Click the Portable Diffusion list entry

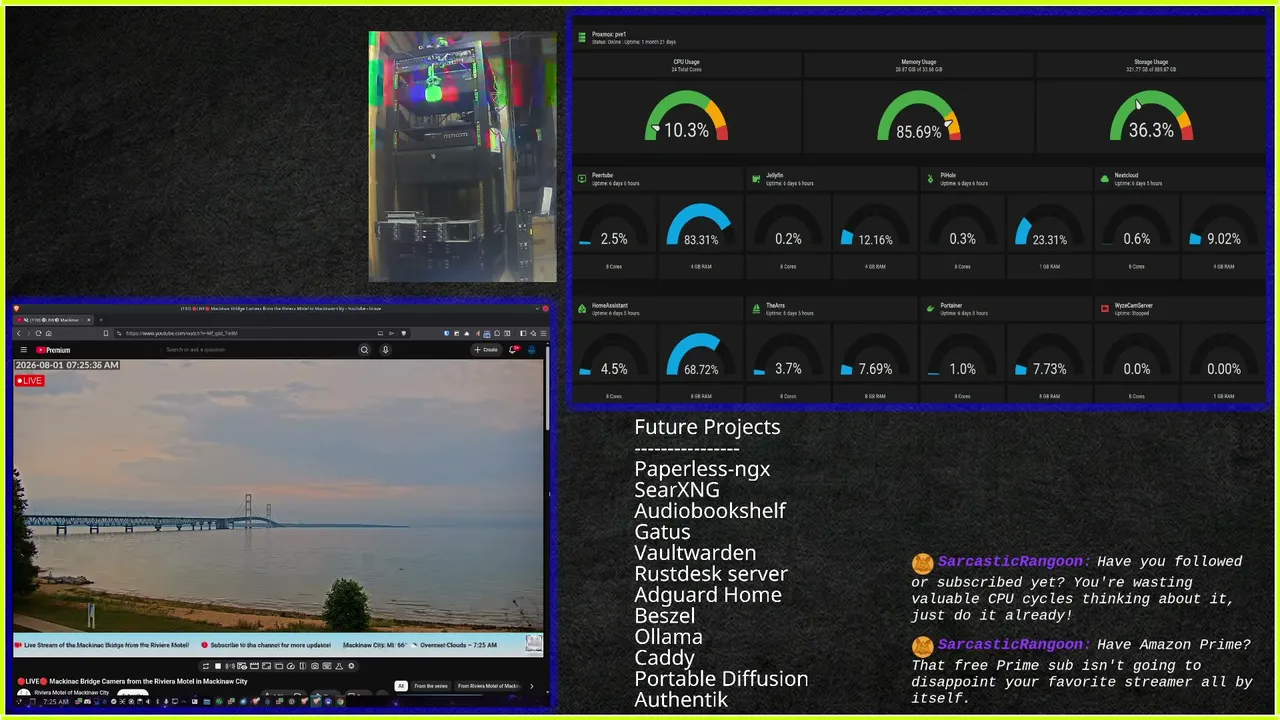point(721,679)
